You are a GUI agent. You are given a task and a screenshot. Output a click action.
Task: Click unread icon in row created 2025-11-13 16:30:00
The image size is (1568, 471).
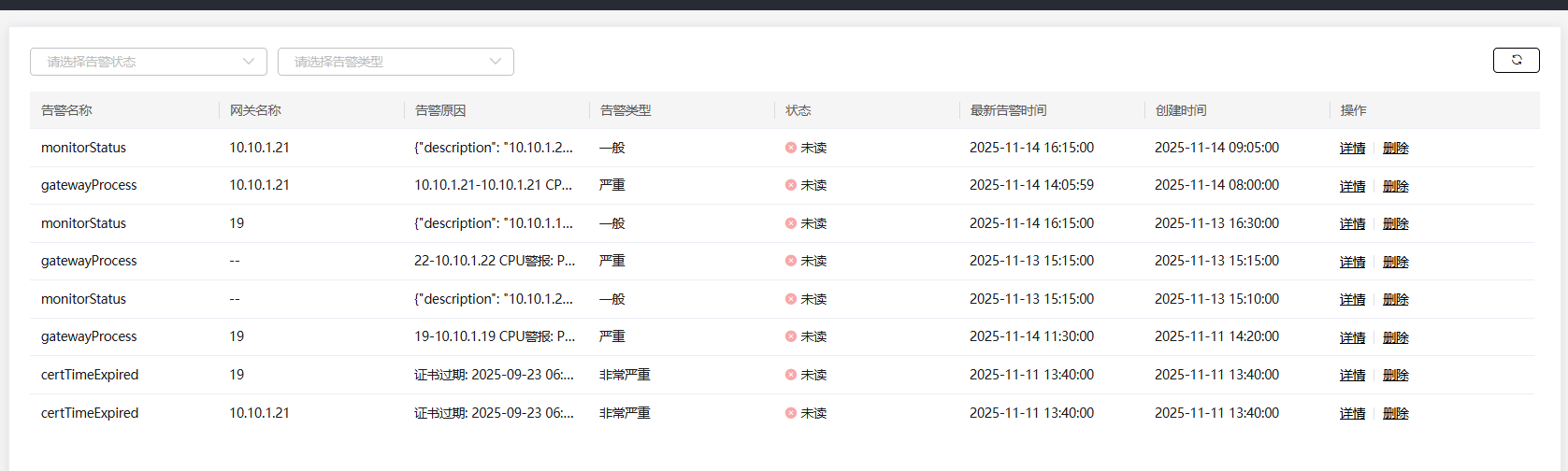tap(791, 223)
